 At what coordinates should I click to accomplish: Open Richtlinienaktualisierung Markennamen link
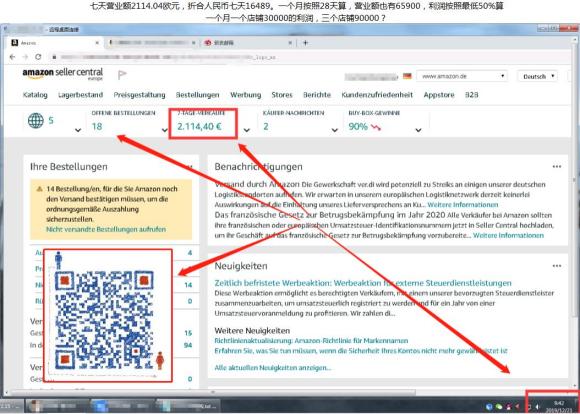click(x=311, y=341)
